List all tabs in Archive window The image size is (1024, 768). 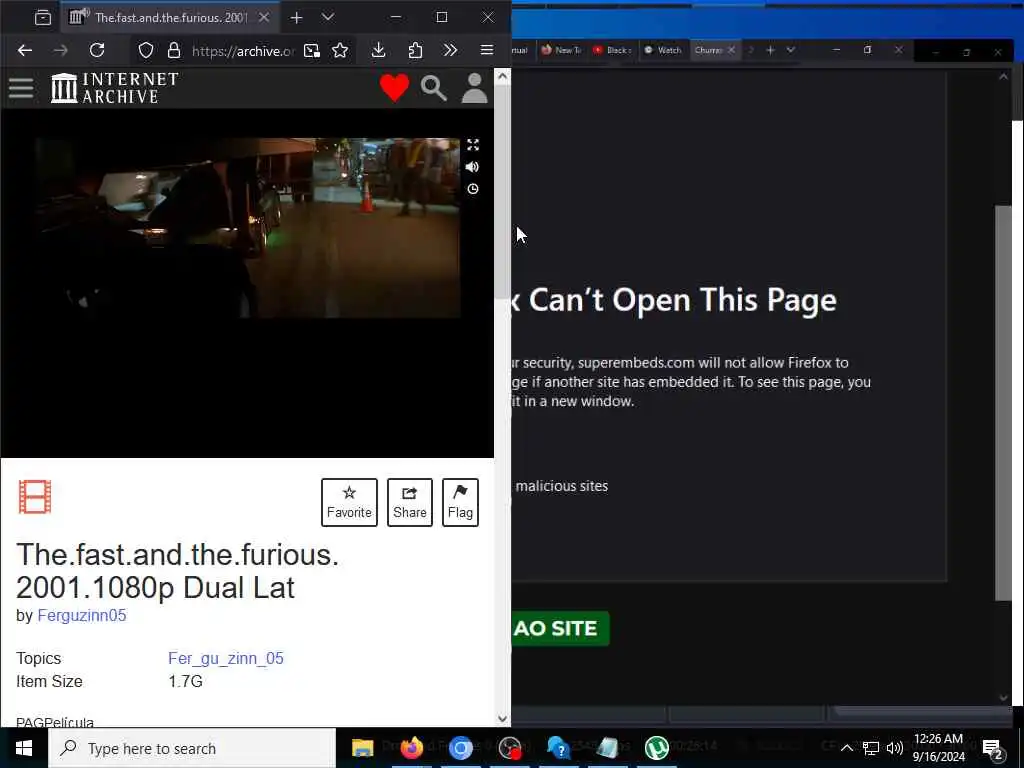click(328, 18)
